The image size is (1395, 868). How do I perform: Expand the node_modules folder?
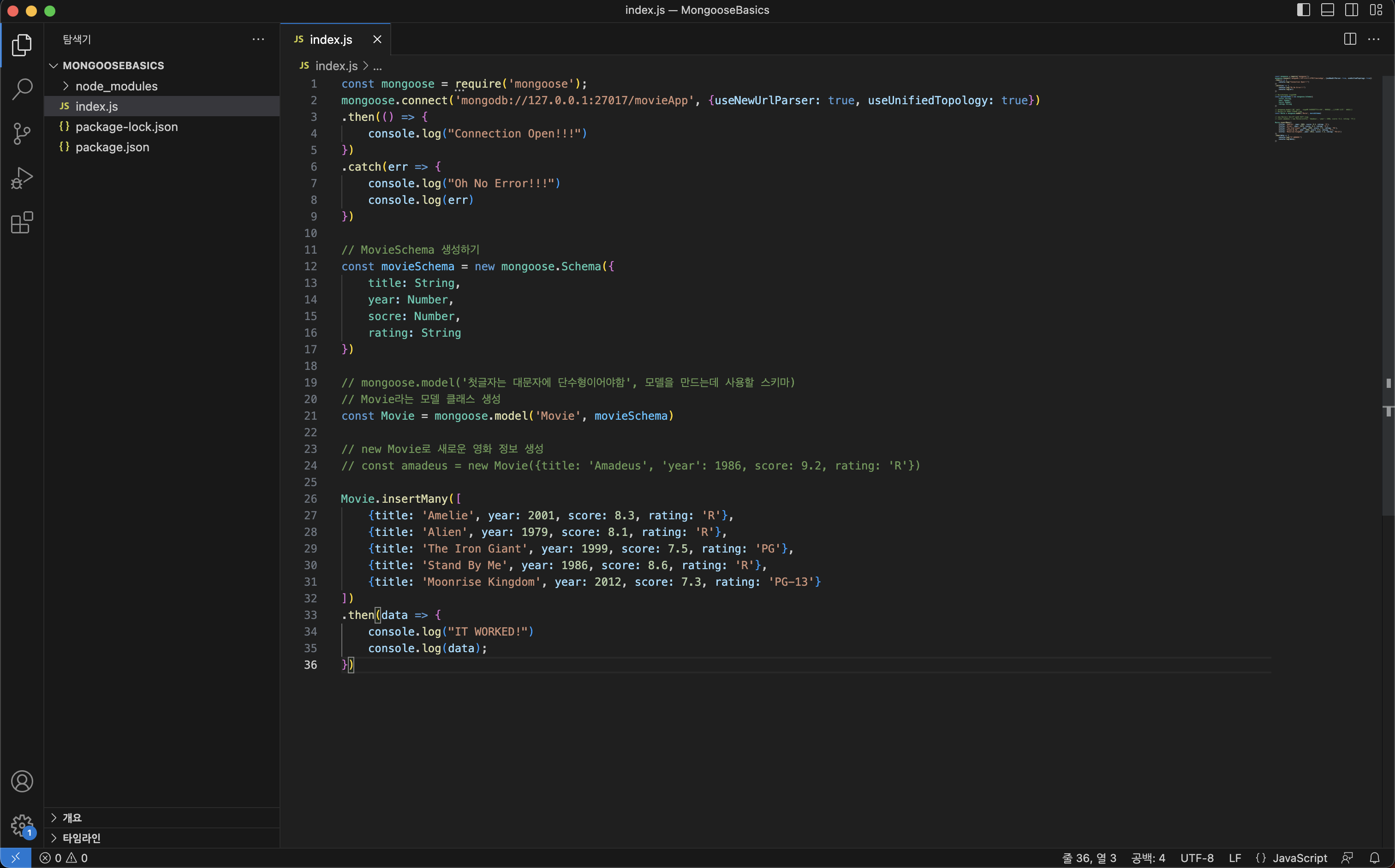click(116, 86)
